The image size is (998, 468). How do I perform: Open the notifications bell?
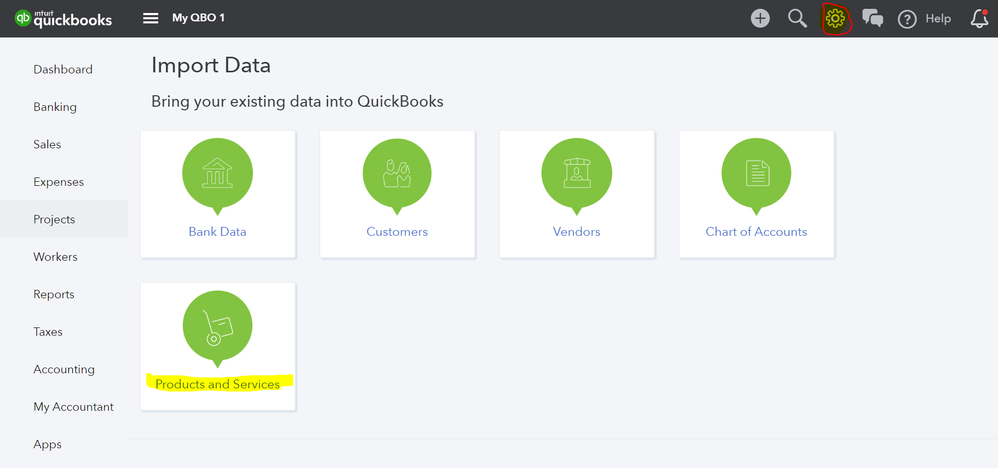tap(979, 18)
